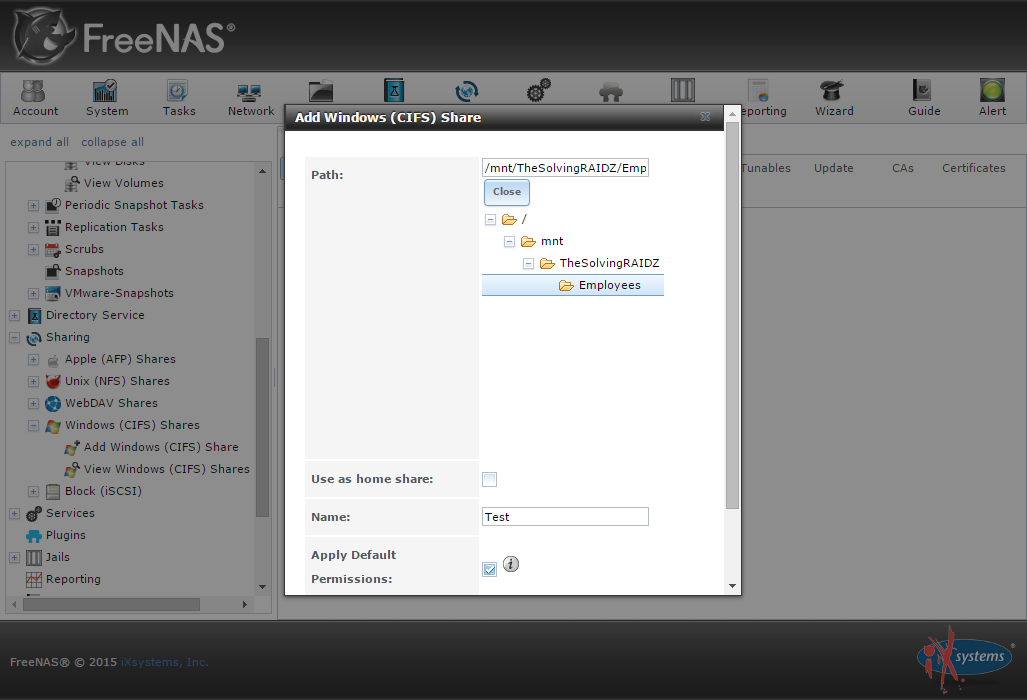Collapse the Sharing section in sidebar
The image size is (1027, 700).
click(14, 338)
